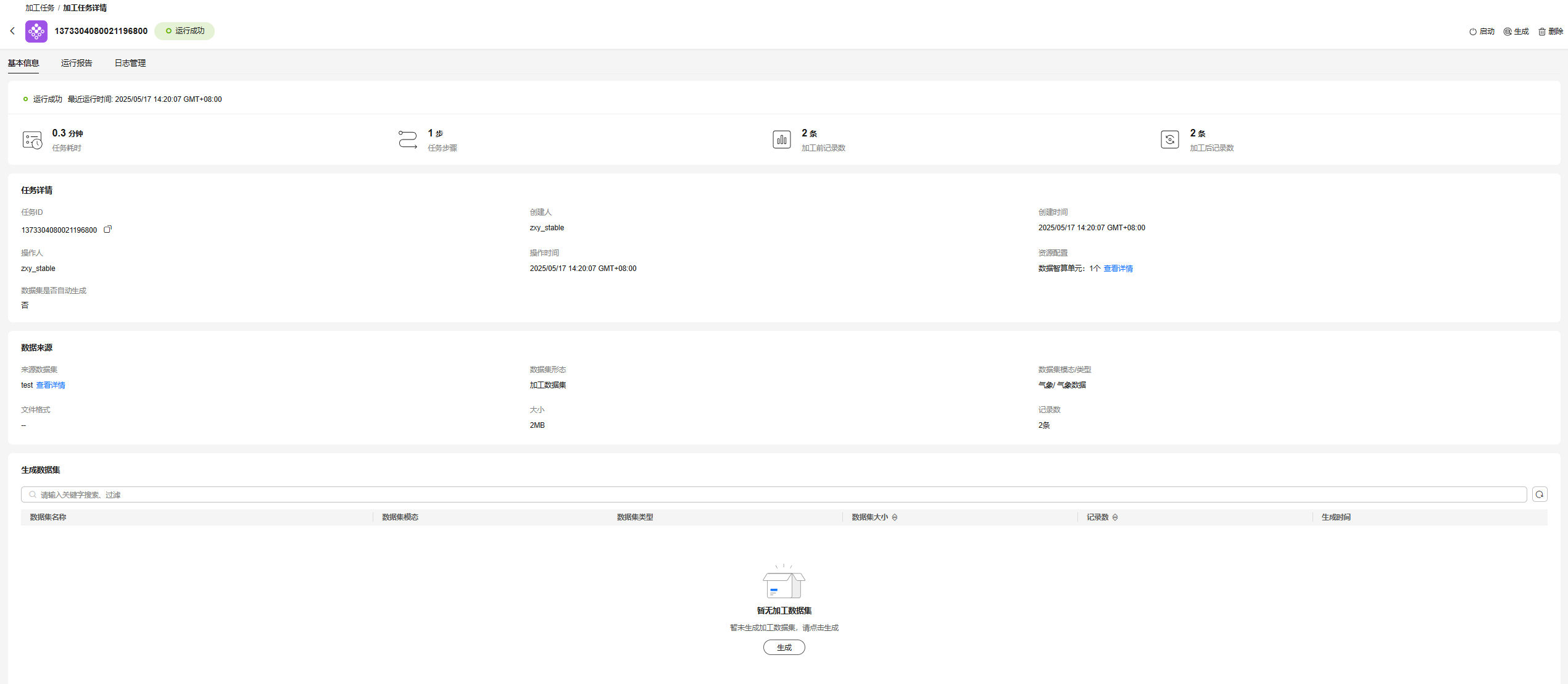This screenshot has height=684, width=1568.
Task: Open 查看详情 link next to test dataset
Action: 51,385
